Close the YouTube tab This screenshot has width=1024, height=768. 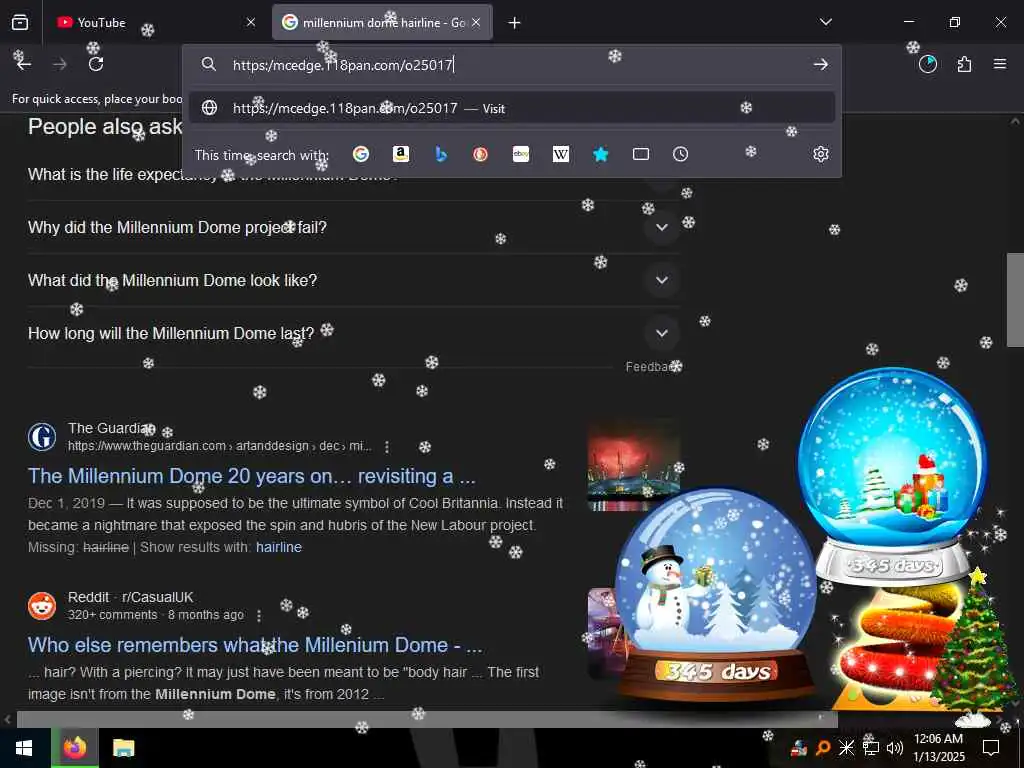251,22
